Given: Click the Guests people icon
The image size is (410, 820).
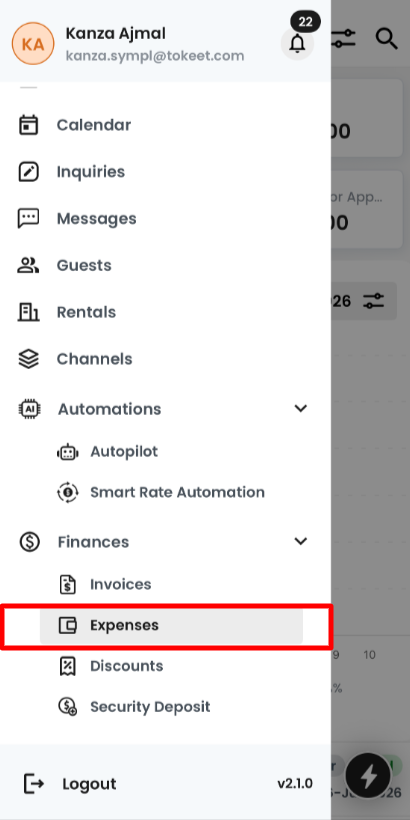Looking at the screenshot, I should coord(28,265).
